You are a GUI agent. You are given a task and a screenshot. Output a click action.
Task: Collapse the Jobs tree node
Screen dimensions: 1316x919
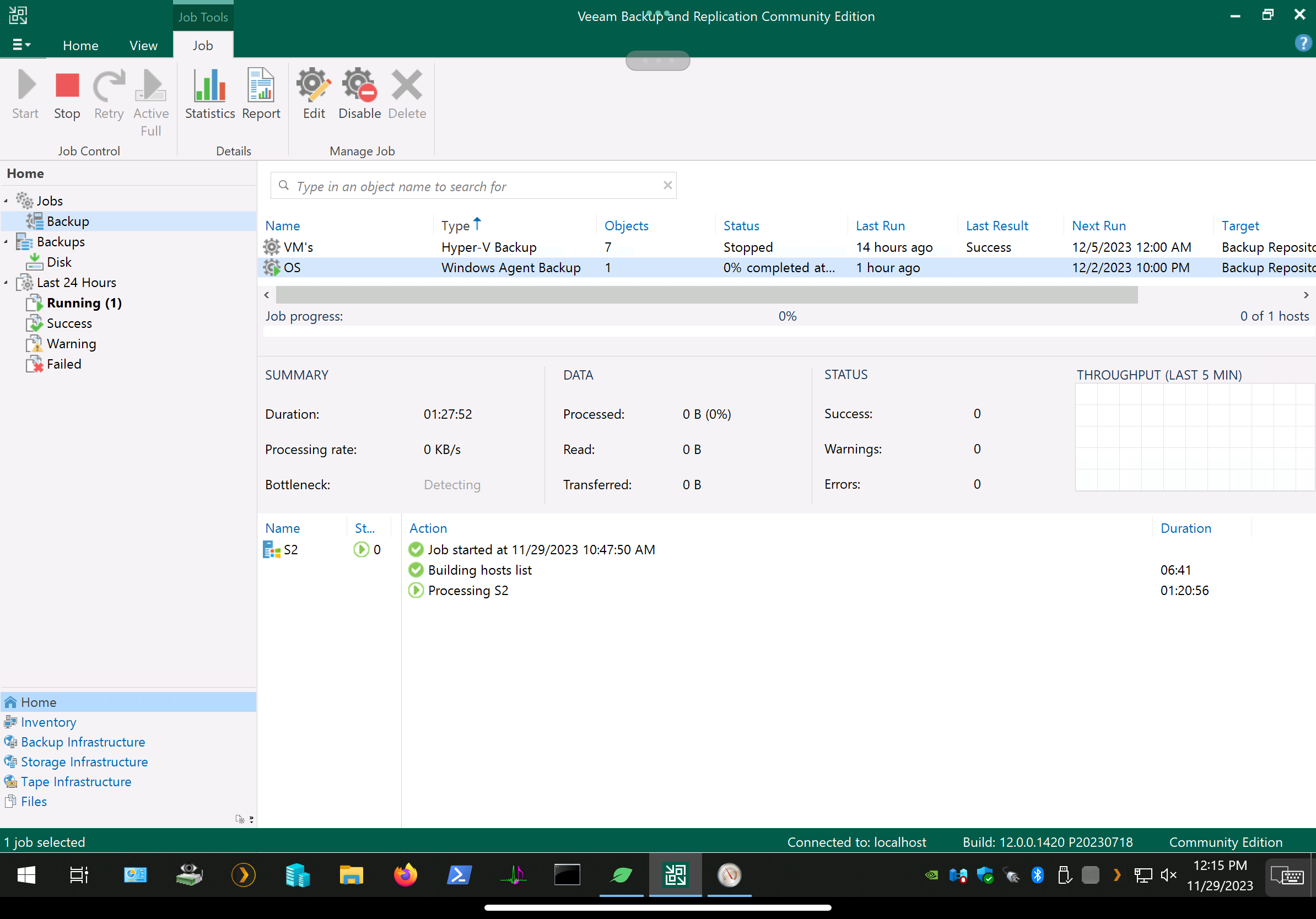6,201
